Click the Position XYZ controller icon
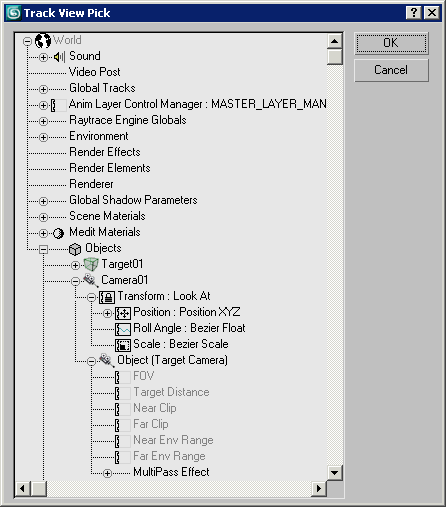The width and height of the screenshot is (446, 507). click(x=123, y=313)
